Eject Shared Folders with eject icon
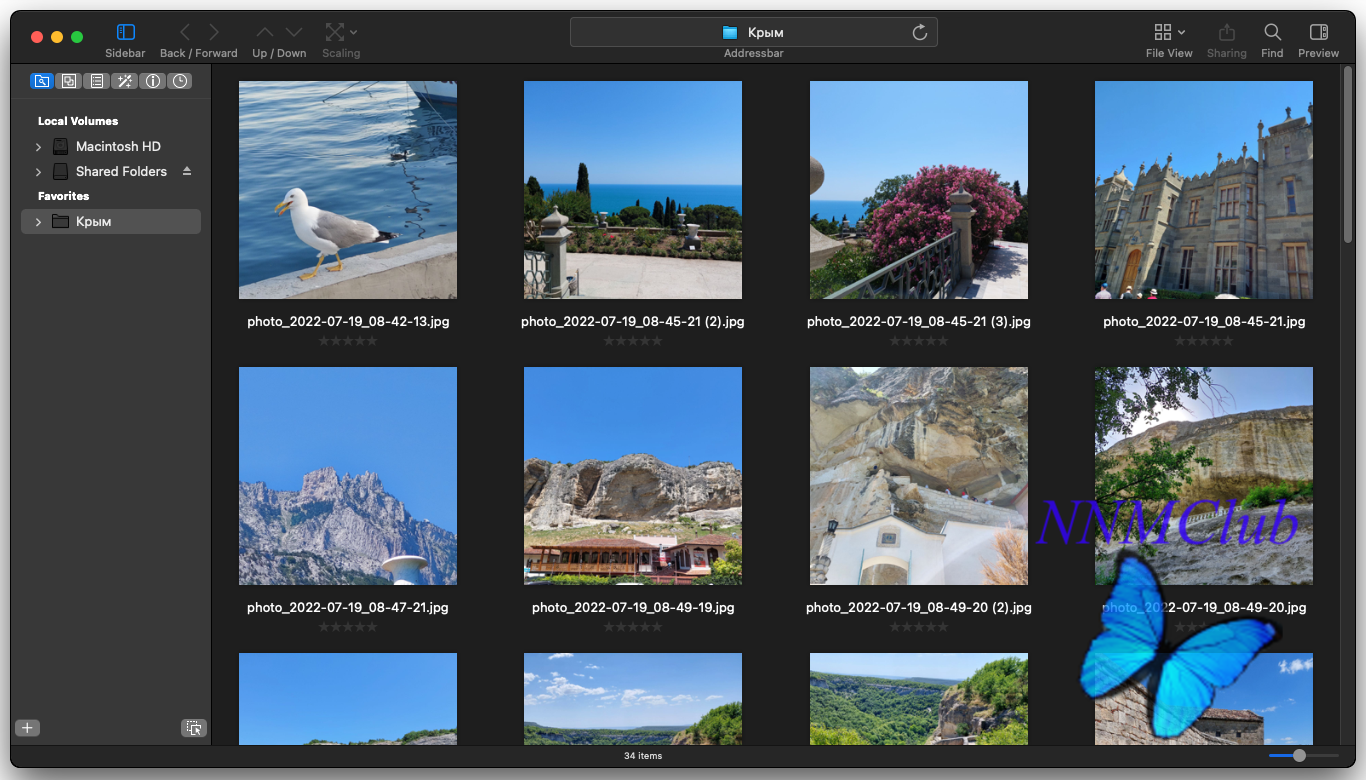Screen dimensions: 1366x780 point(186,171)
